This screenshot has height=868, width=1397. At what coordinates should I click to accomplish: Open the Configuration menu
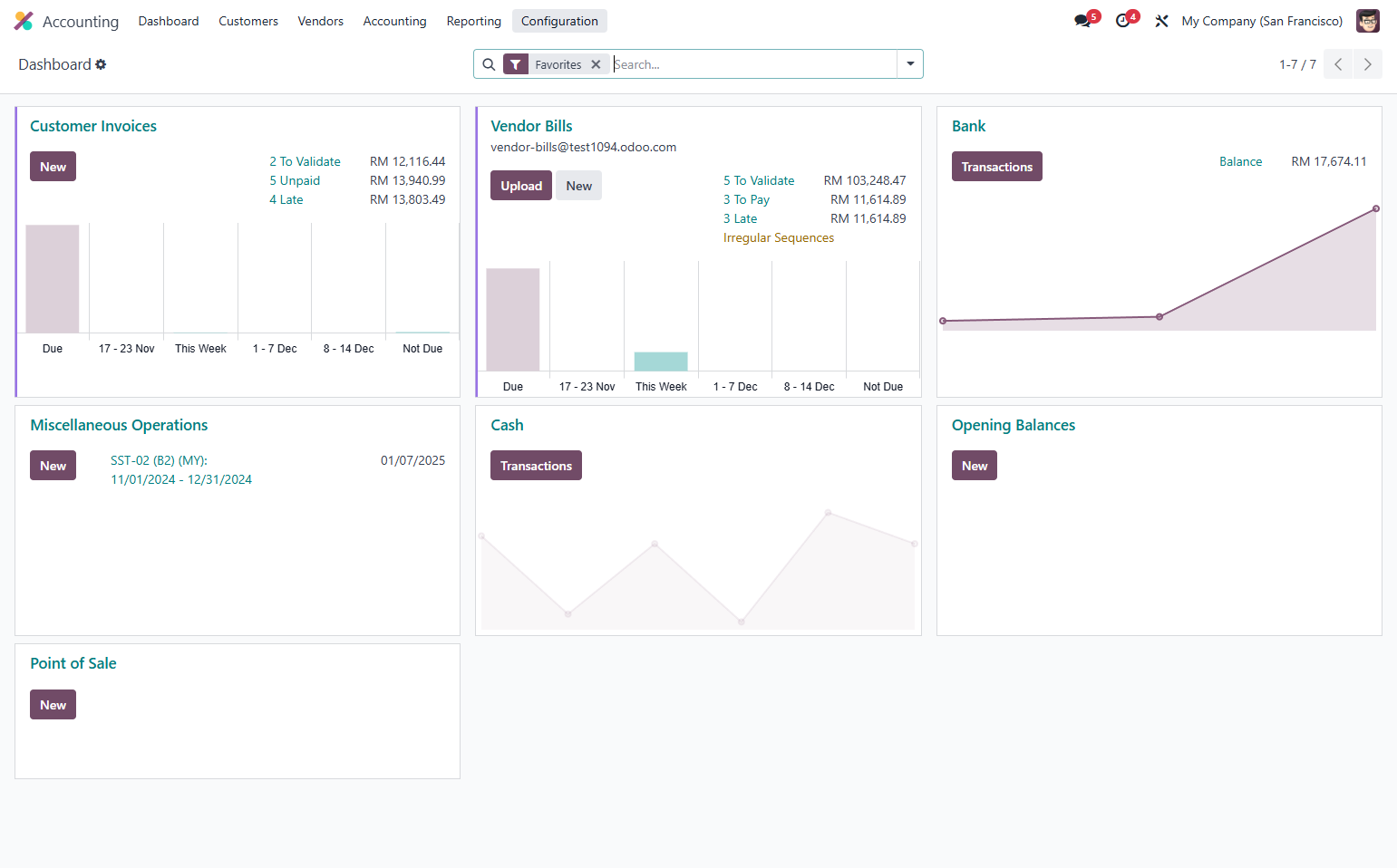pyautogui.click(x=559, y=21)
